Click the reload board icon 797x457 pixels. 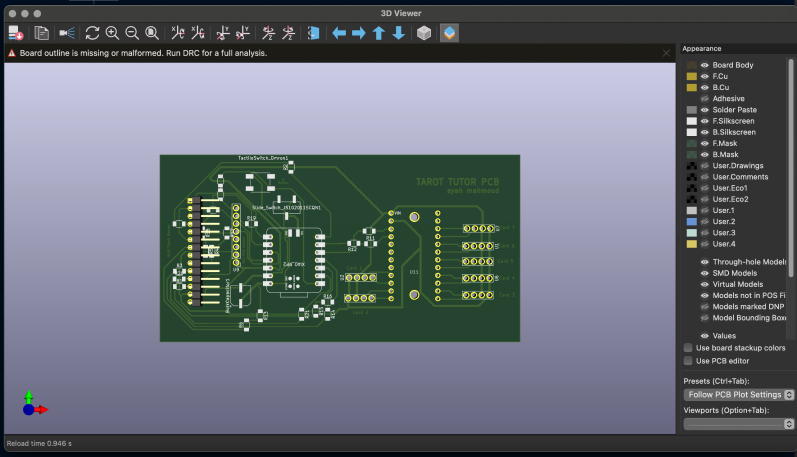click(92, 33)
